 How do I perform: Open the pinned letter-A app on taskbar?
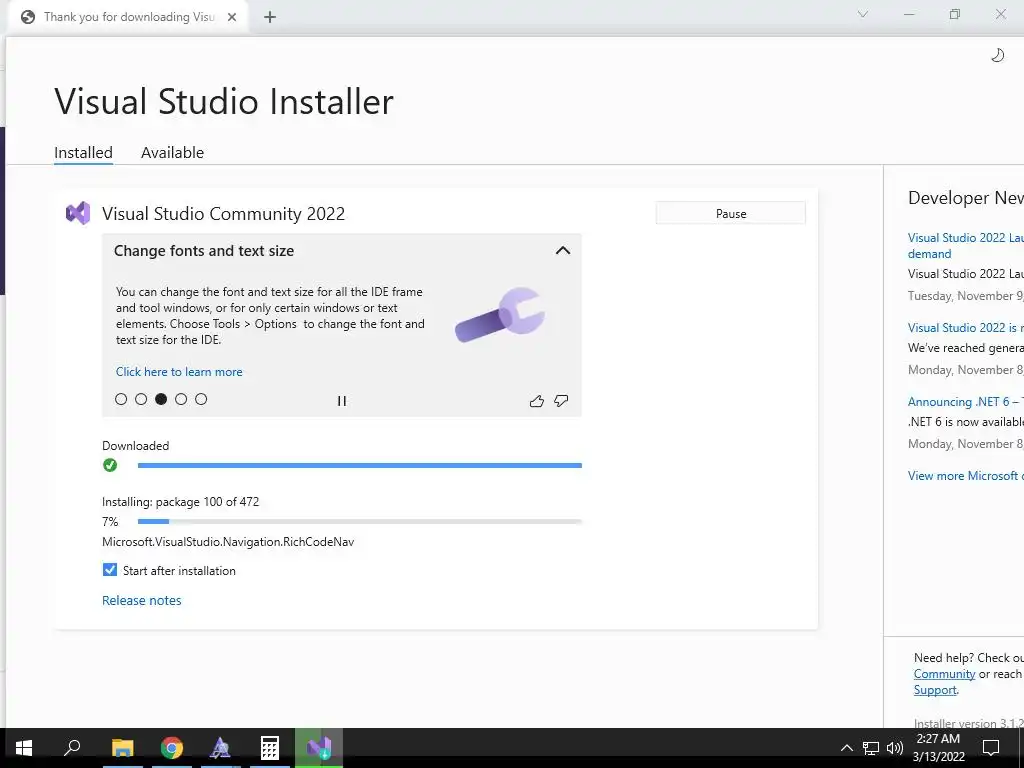point(221,748)
